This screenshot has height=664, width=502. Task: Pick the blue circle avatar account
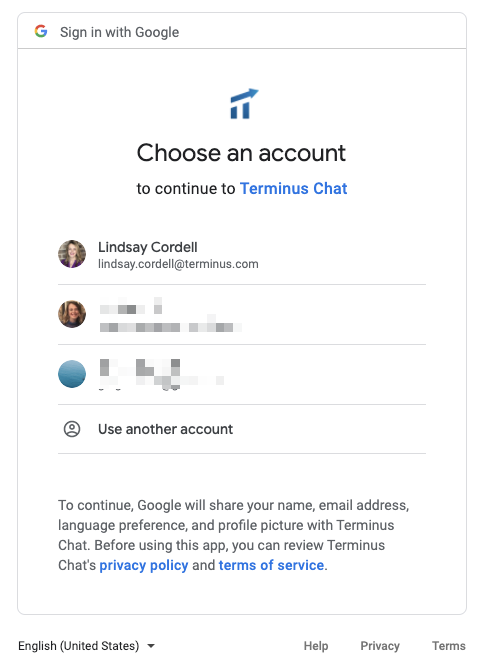coord(72,374)
